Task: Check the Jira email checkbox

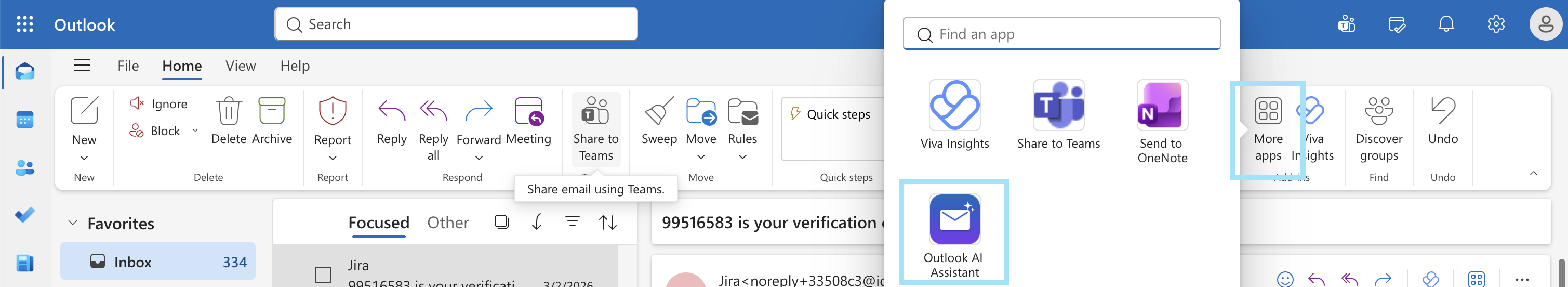Action: coord(323,275)
